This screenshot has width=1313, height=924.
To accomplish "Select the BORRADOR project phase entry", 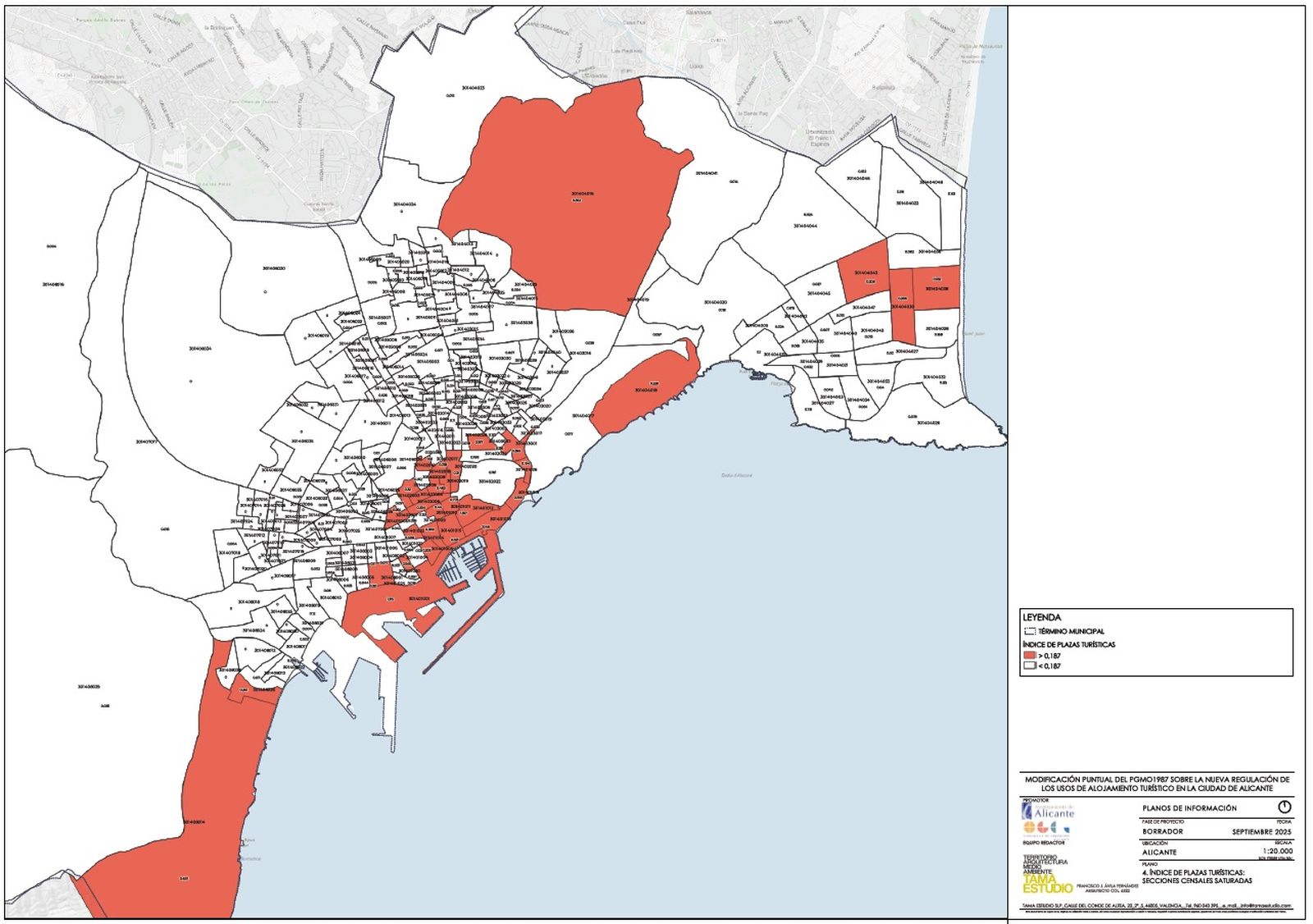I will point(1163,831).
